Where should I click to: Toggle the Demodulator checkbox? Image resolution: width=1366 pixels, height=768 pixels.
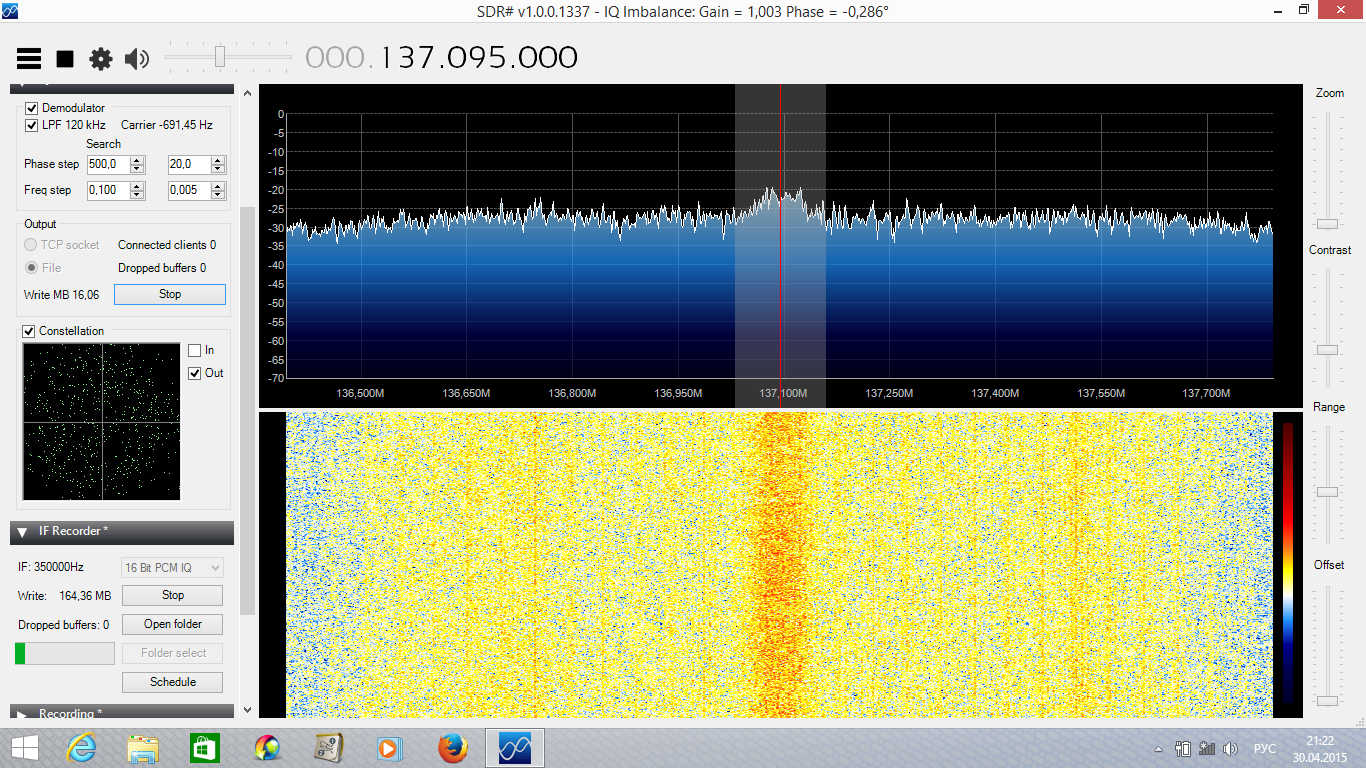(x=32, y=108)
